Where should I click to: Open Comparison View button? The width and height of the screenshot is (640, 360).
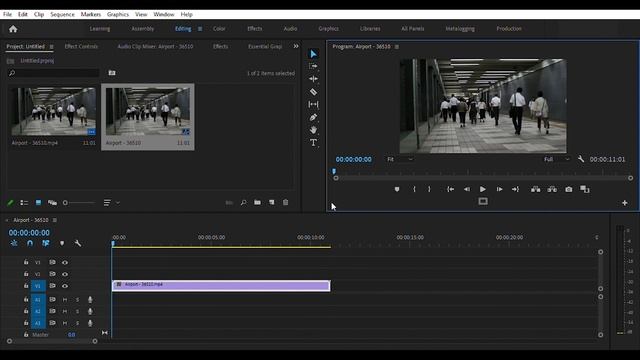585,189
